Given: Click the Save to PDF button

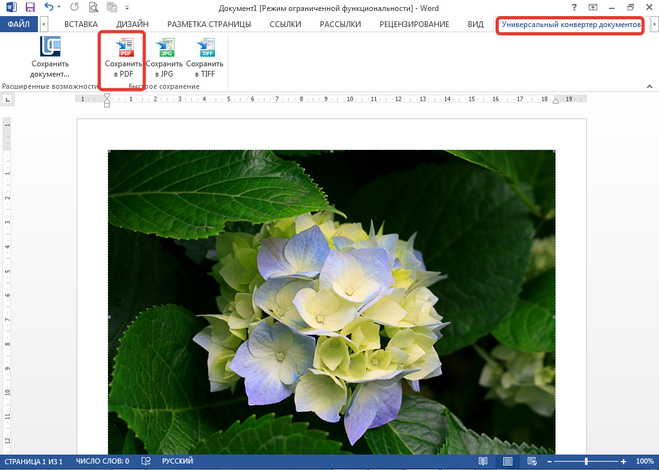Looking at the screenshot, I should pyautogui.click(x=123, y=58).
